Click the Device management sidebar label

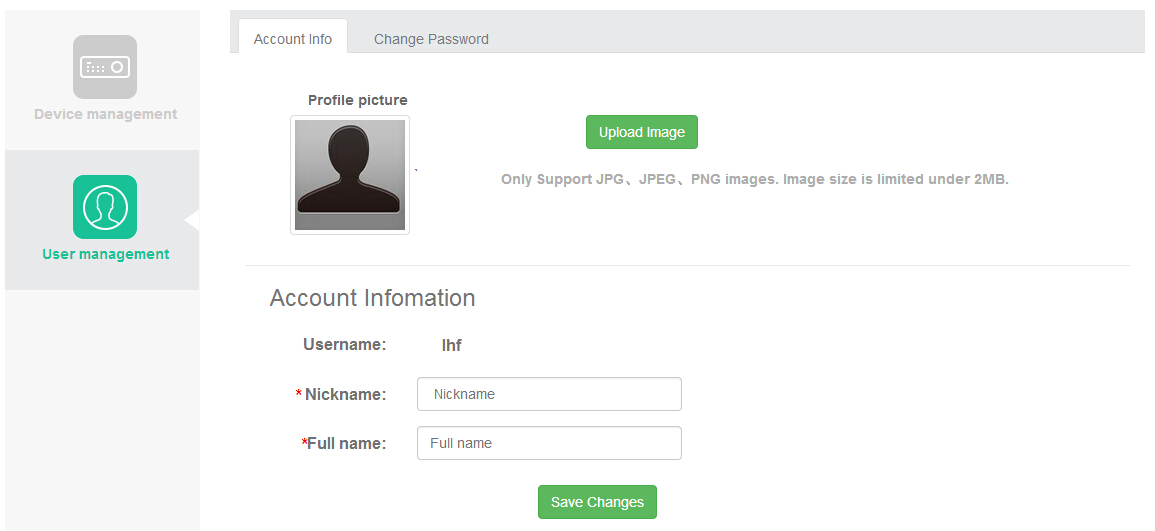tap(105, 114)
